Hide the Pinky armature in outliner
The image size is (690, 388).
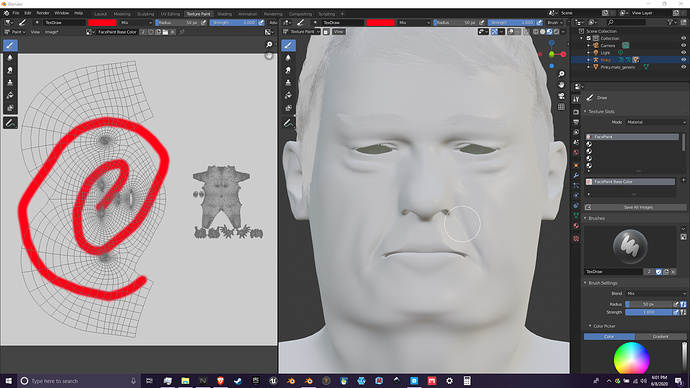tap(683, 60)
